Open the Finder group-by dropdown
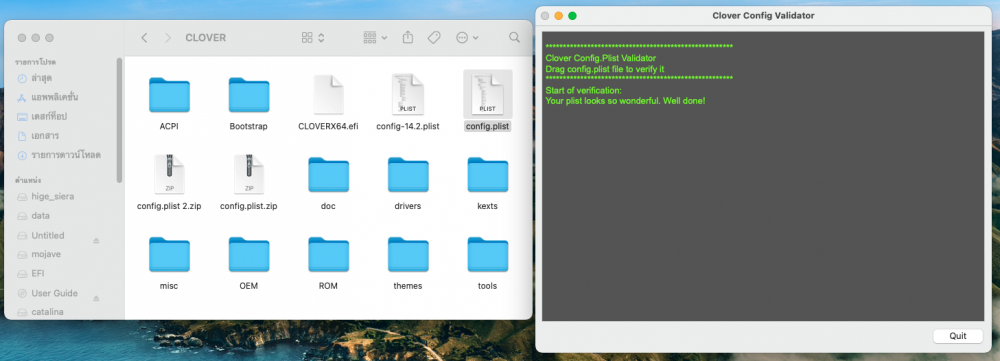Image resolution: width=1000 pixels, height=361 pixels. click(375, 38)
